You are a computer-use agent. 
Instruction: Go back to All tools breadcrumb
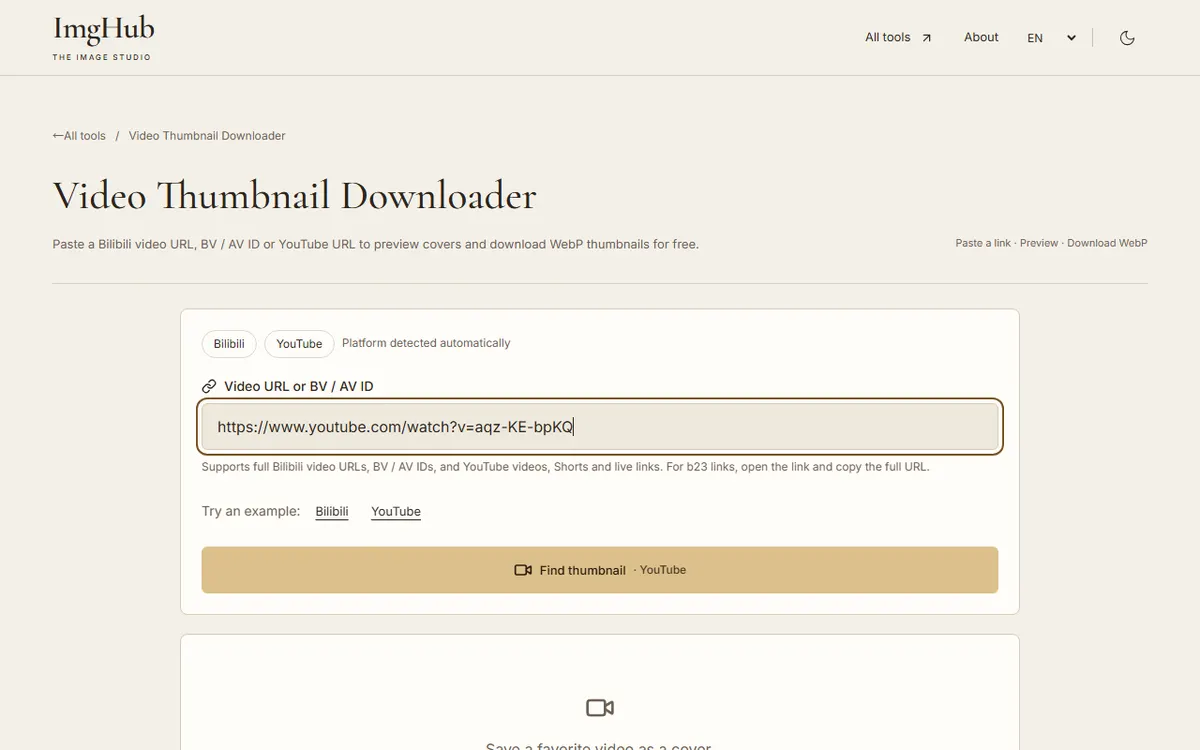[x=79, y=136]
